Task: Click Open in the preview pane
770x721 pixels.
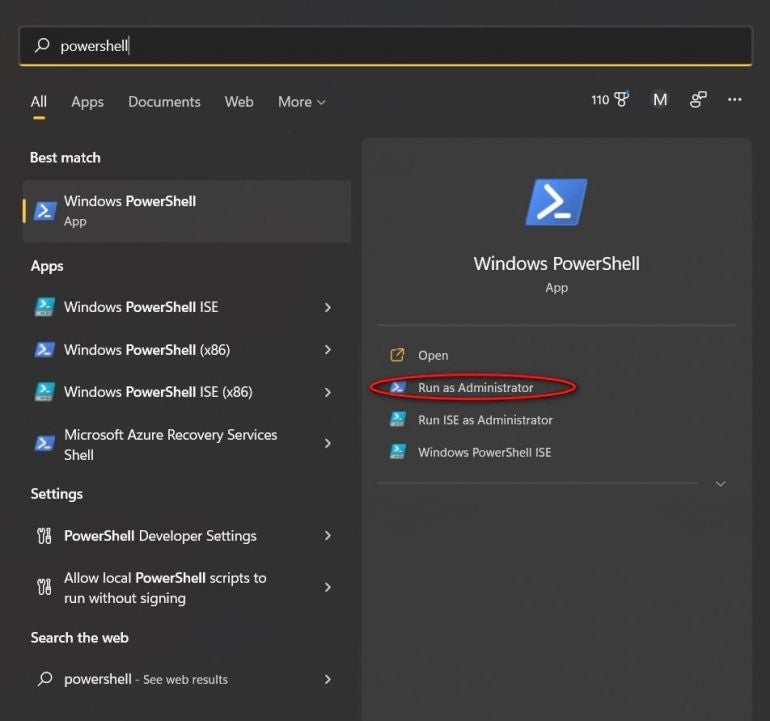Action: point(433,355)
